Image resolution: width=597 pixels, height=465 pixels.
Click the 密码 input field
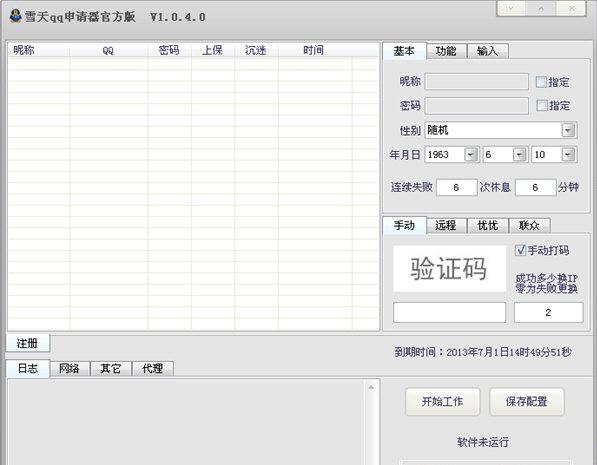476,105
